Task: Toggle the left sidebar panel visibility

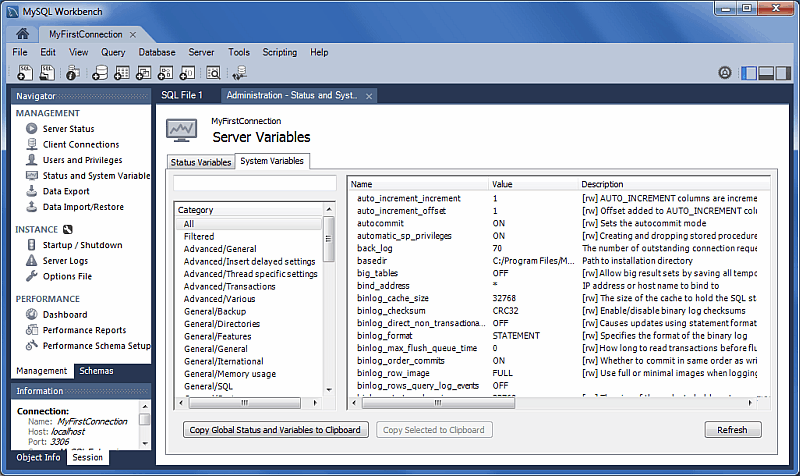Action: click(750, 73)
